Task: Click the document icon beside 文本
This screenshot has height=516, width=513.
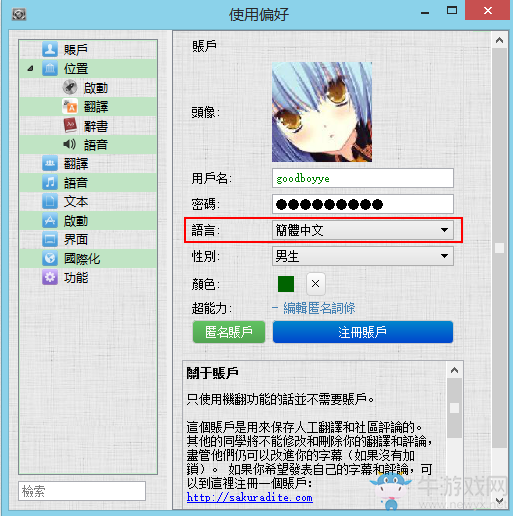Action: click(50, 201)
